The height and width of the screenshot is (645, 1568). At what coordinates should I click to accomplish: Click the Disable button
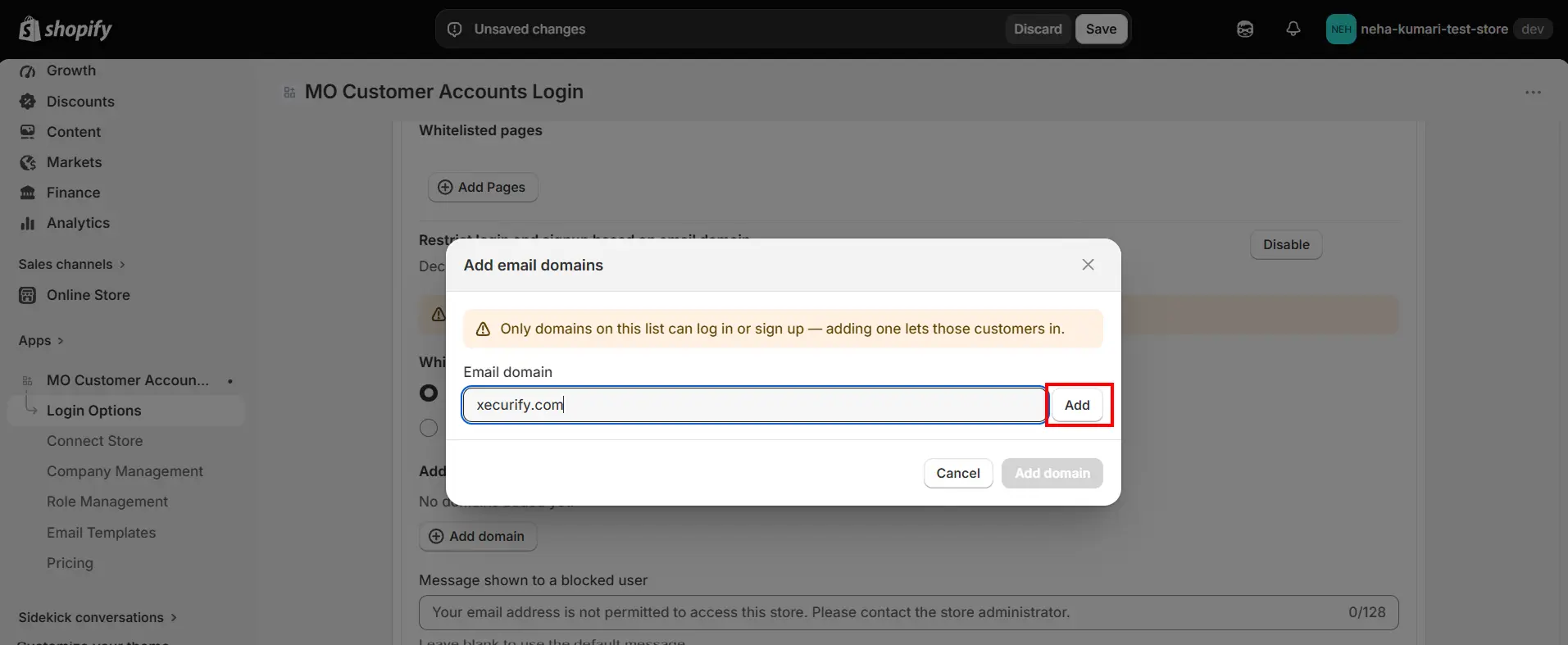[x=1286, y=244]
